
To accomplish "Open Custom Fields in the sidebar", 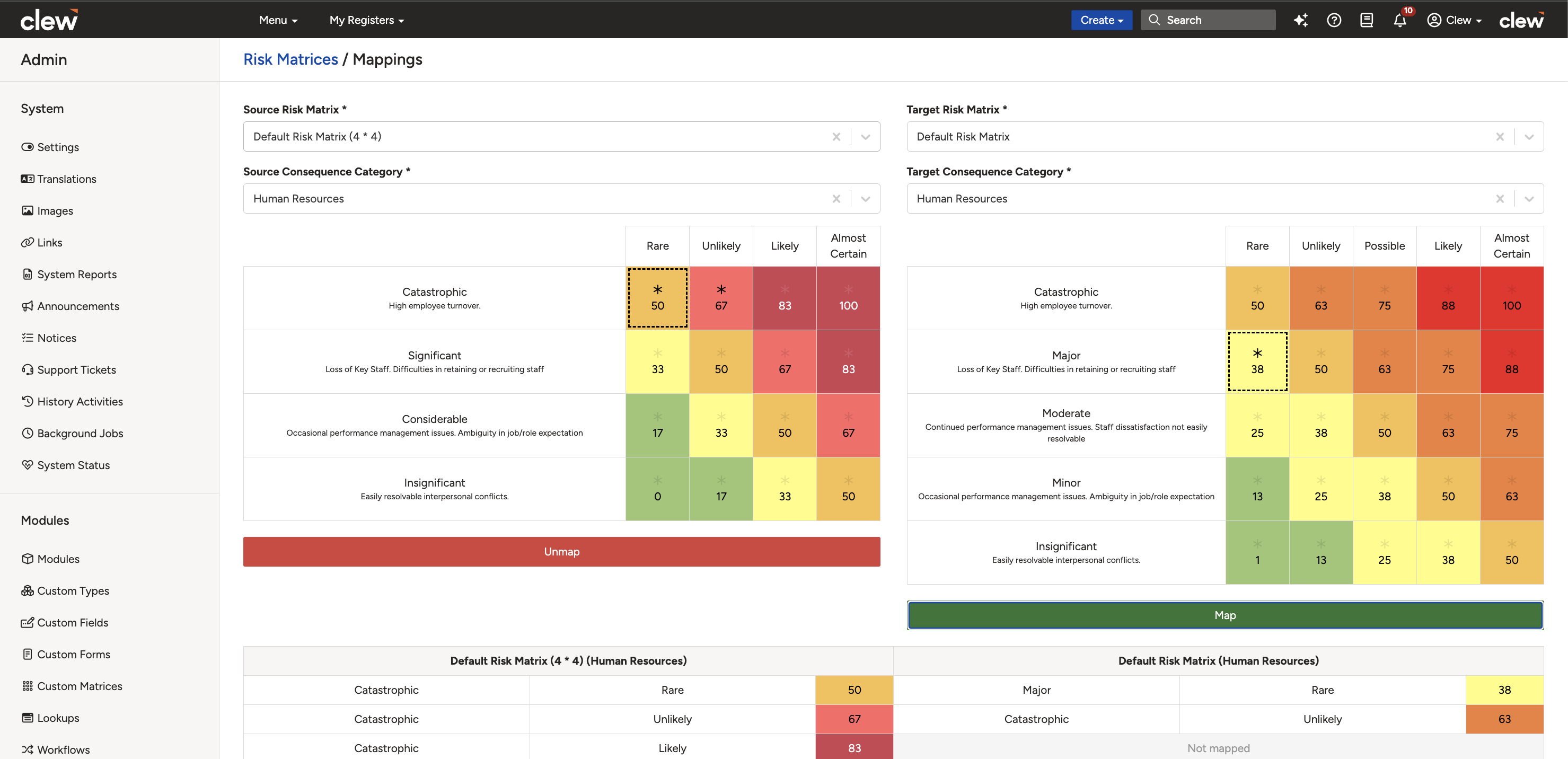I will (65, 623).
